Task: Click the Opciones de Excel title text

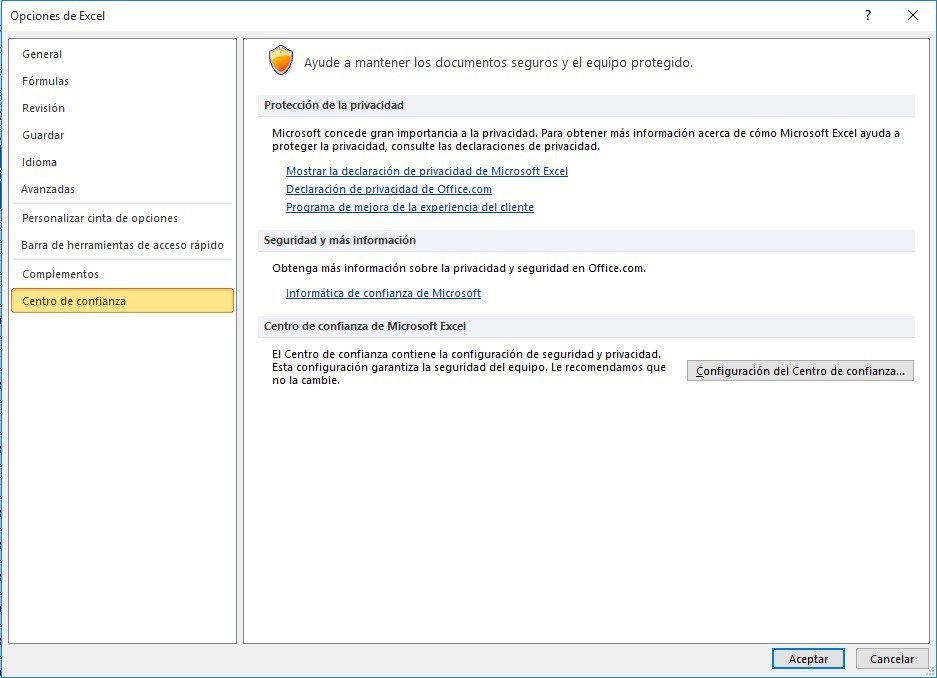Action: (x=57, y=16)
